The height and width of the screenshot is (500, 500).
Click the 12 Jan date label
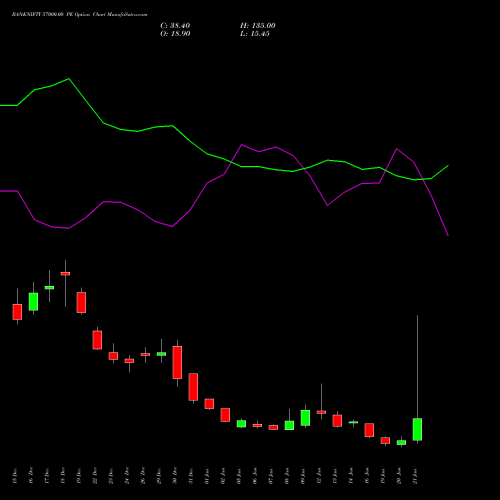coord(319,476)
